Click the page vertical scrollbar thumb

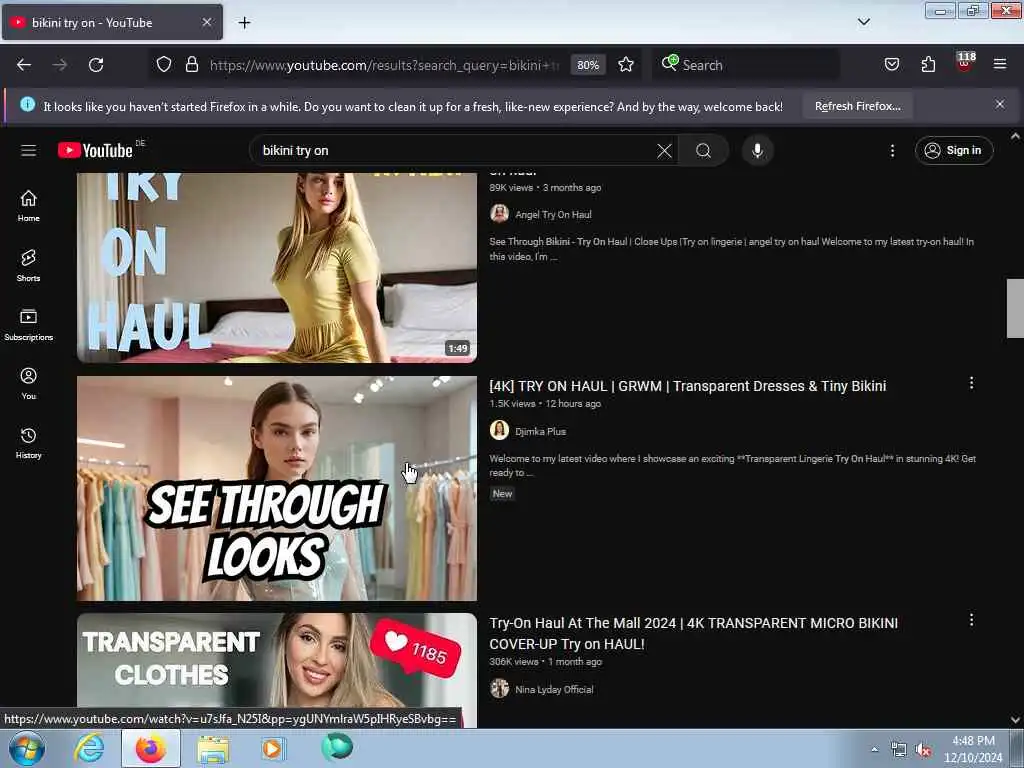coord(1015,308)
